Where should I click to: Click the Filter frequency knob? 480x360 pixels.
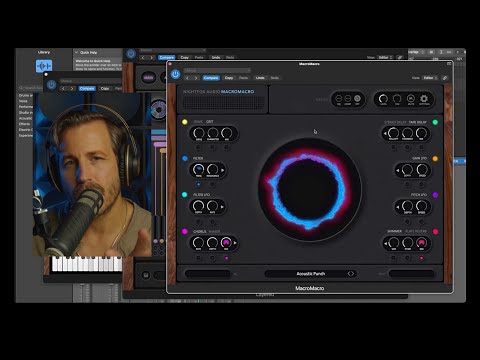199,170
